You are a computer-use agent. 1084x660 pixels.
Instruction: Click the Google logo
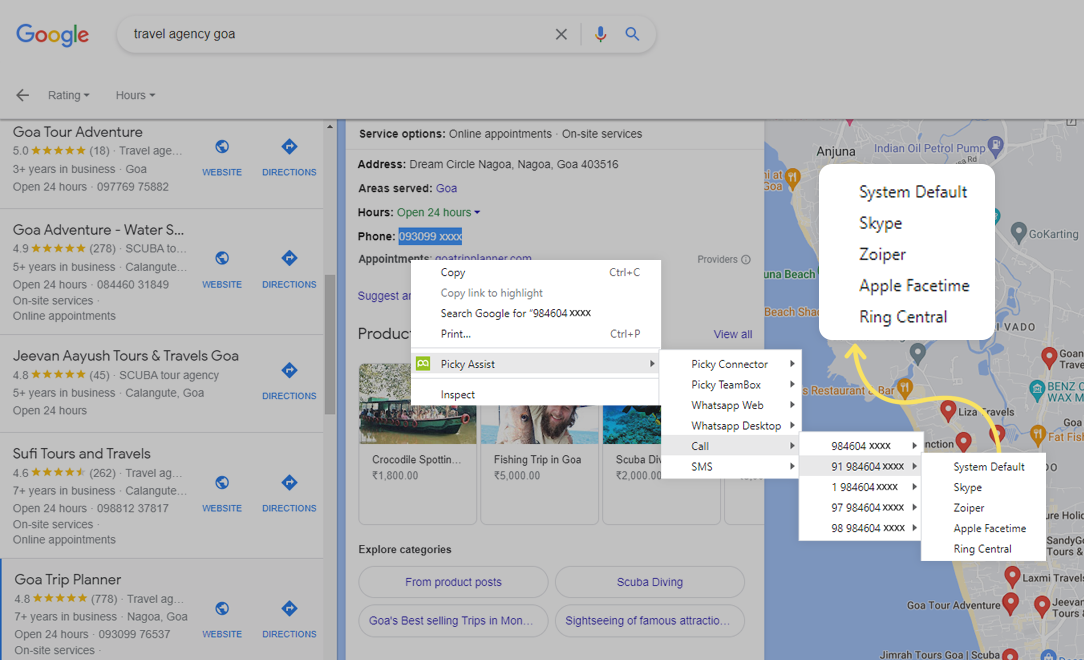click(x=52, y=35)
